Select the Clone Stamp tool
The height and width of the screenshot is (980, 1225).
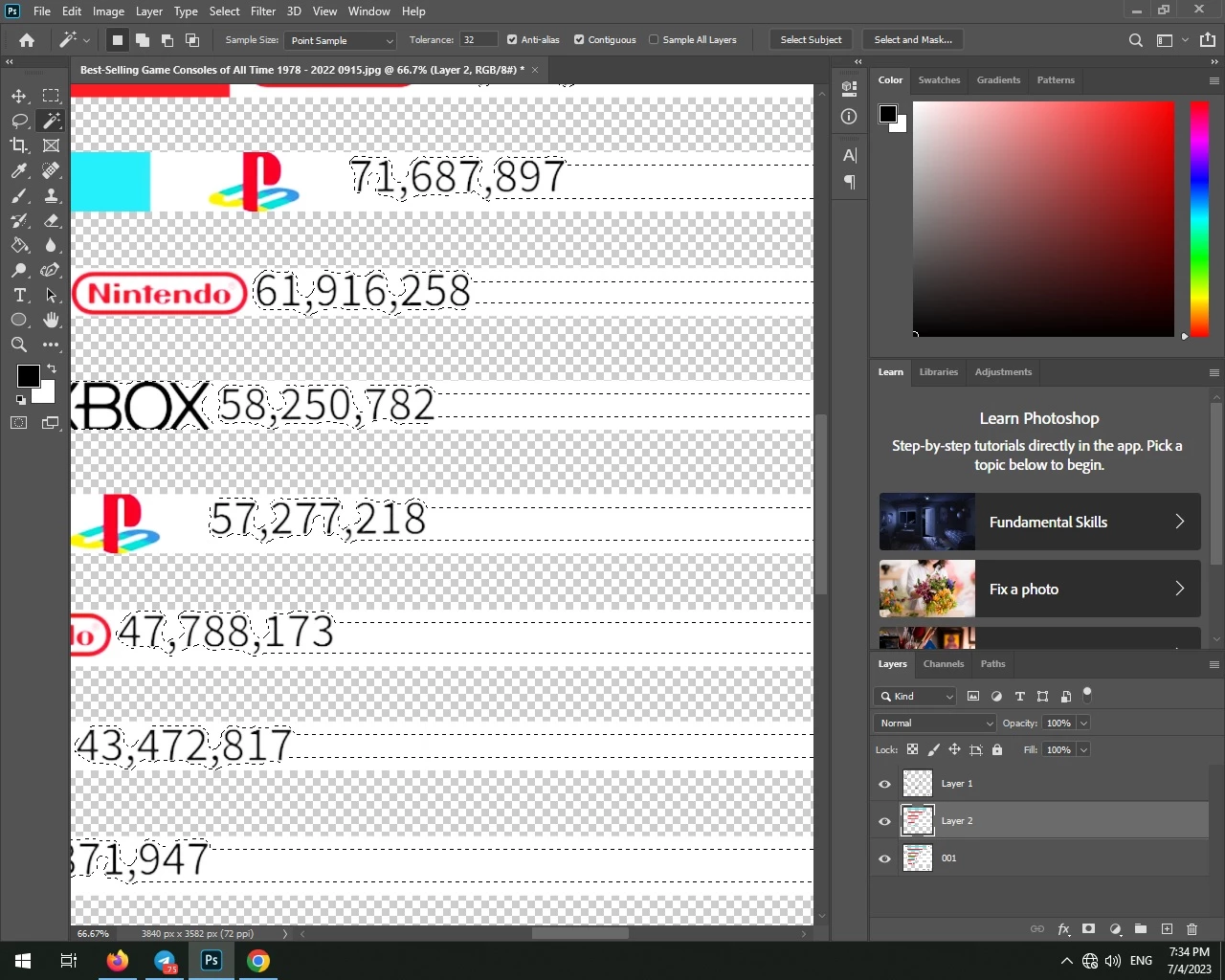[x=52, y=195]
